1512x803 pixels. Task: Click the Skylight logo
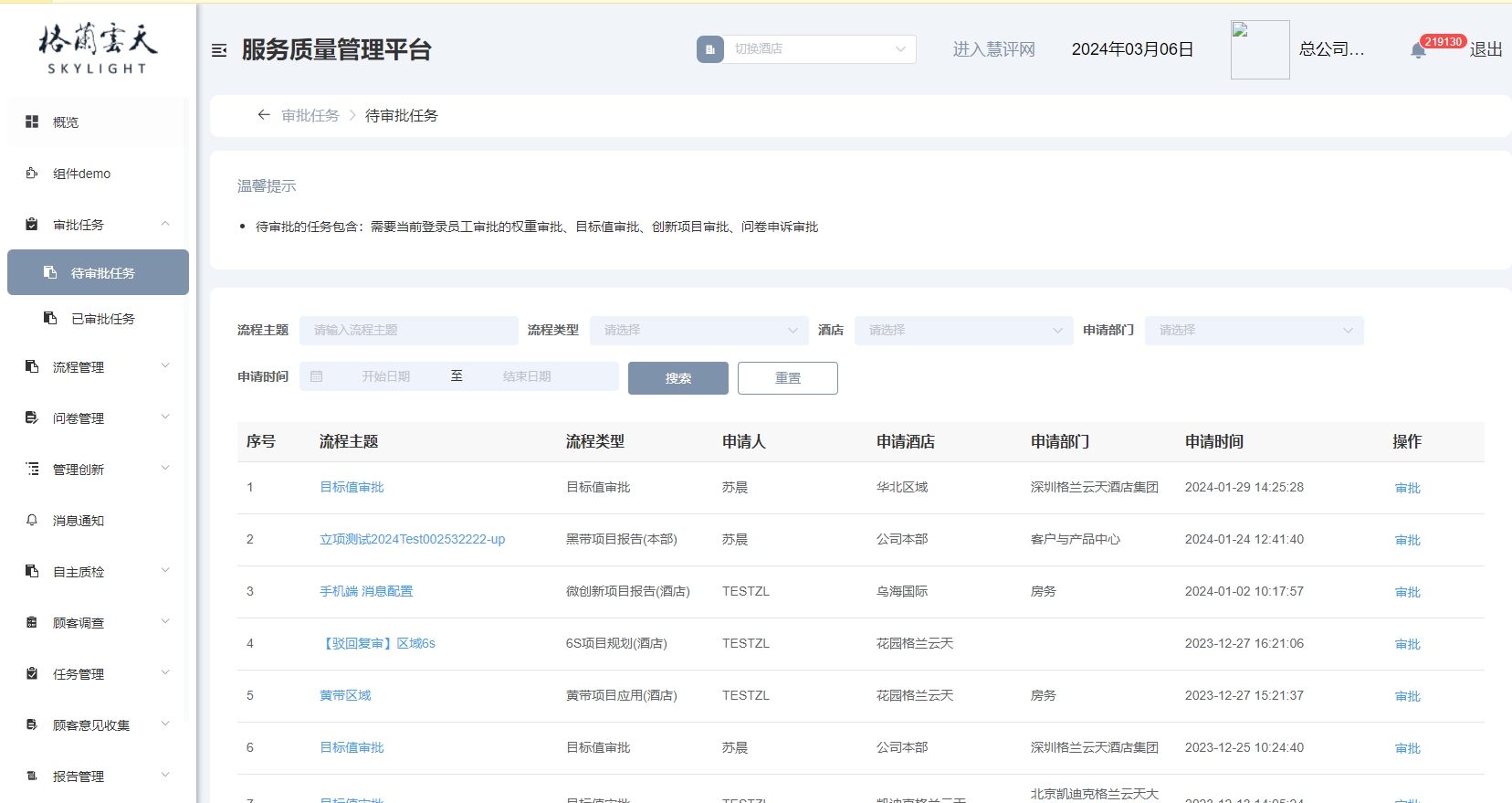(98, 49)
